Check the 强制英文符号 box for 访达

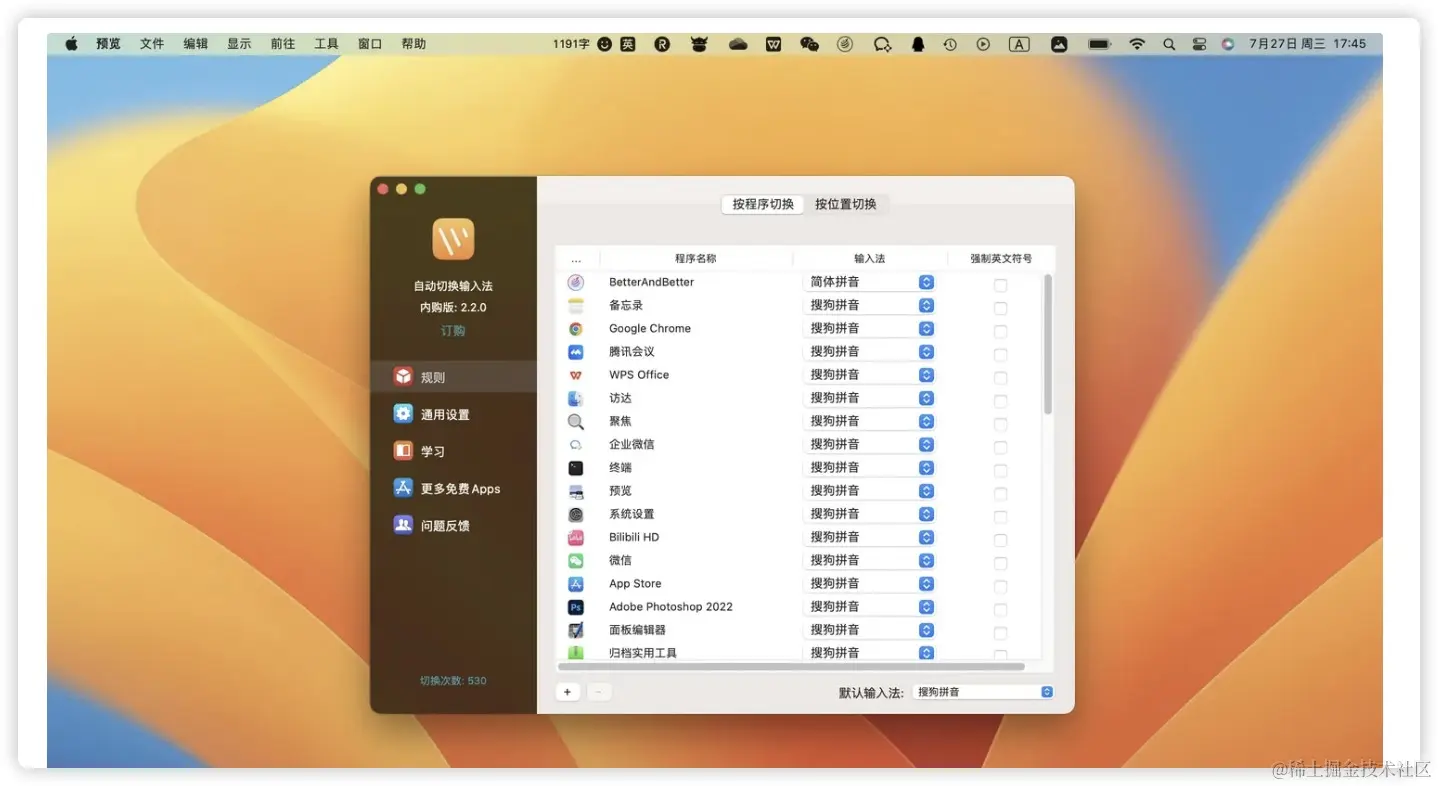pos(1000,401)
